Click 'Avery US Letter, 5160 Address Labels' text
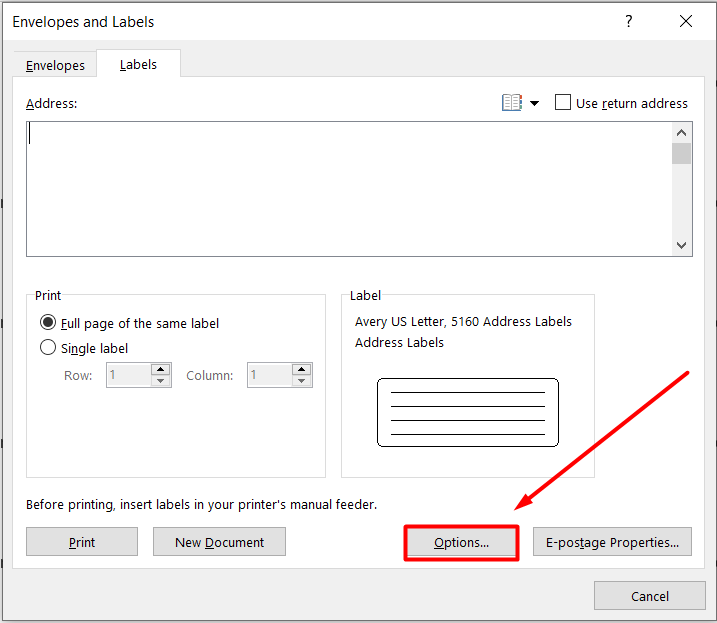This screenshot has height=623, width=717. point(463,322)
